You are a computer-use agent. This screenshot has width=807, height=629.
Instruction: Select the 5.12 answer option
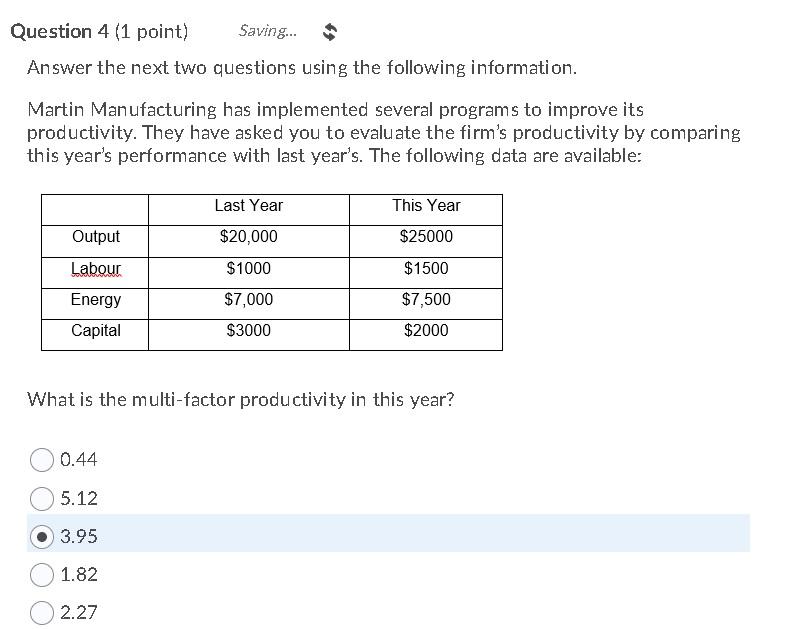tap(43, 498)
